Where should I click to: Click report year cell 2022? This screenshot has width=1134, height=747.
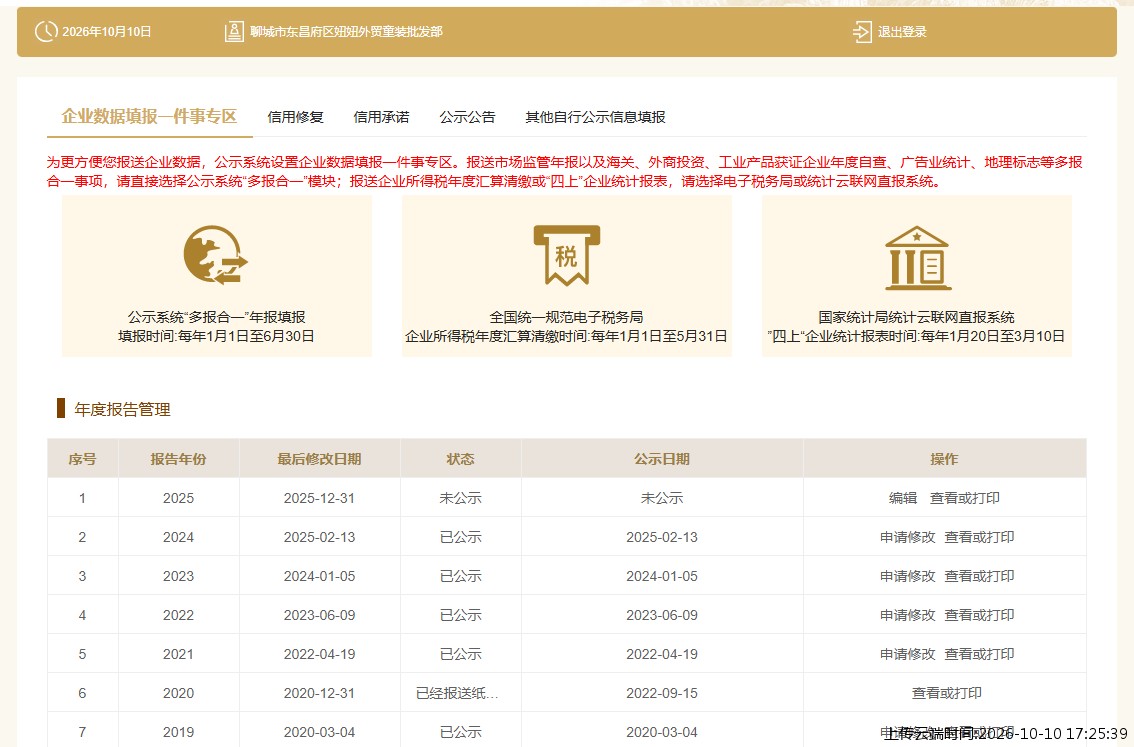(x=178, y=615)
